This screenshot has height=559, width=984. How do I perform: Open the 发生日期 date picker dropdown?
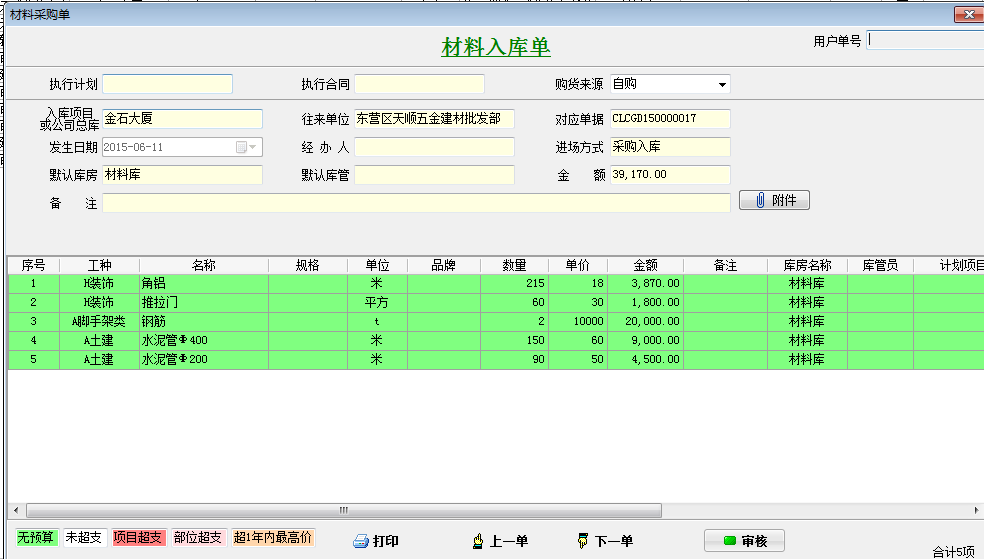[x=252, y=147]
